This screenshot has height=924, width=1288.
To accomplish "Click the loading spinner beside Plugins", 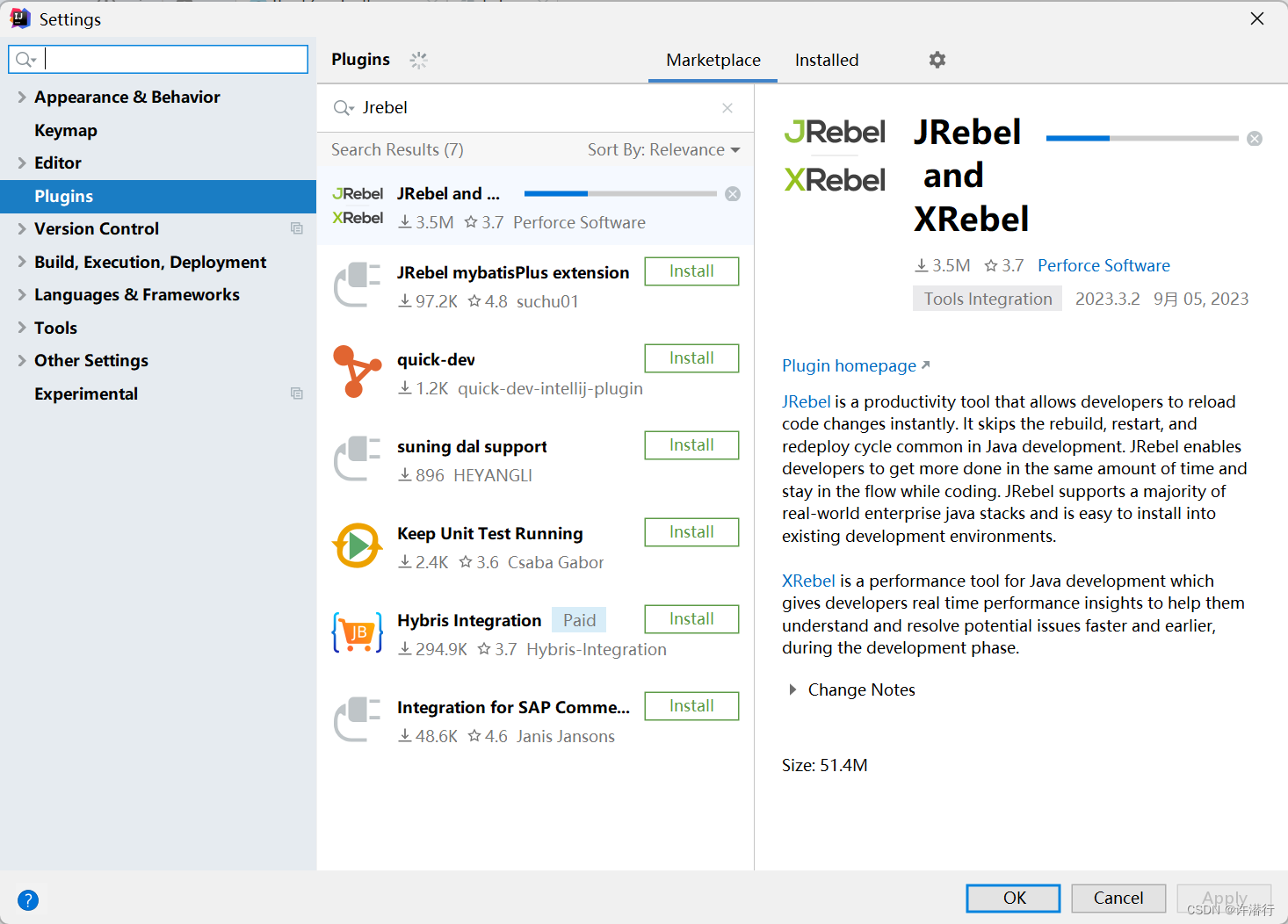I will (418, 60).
